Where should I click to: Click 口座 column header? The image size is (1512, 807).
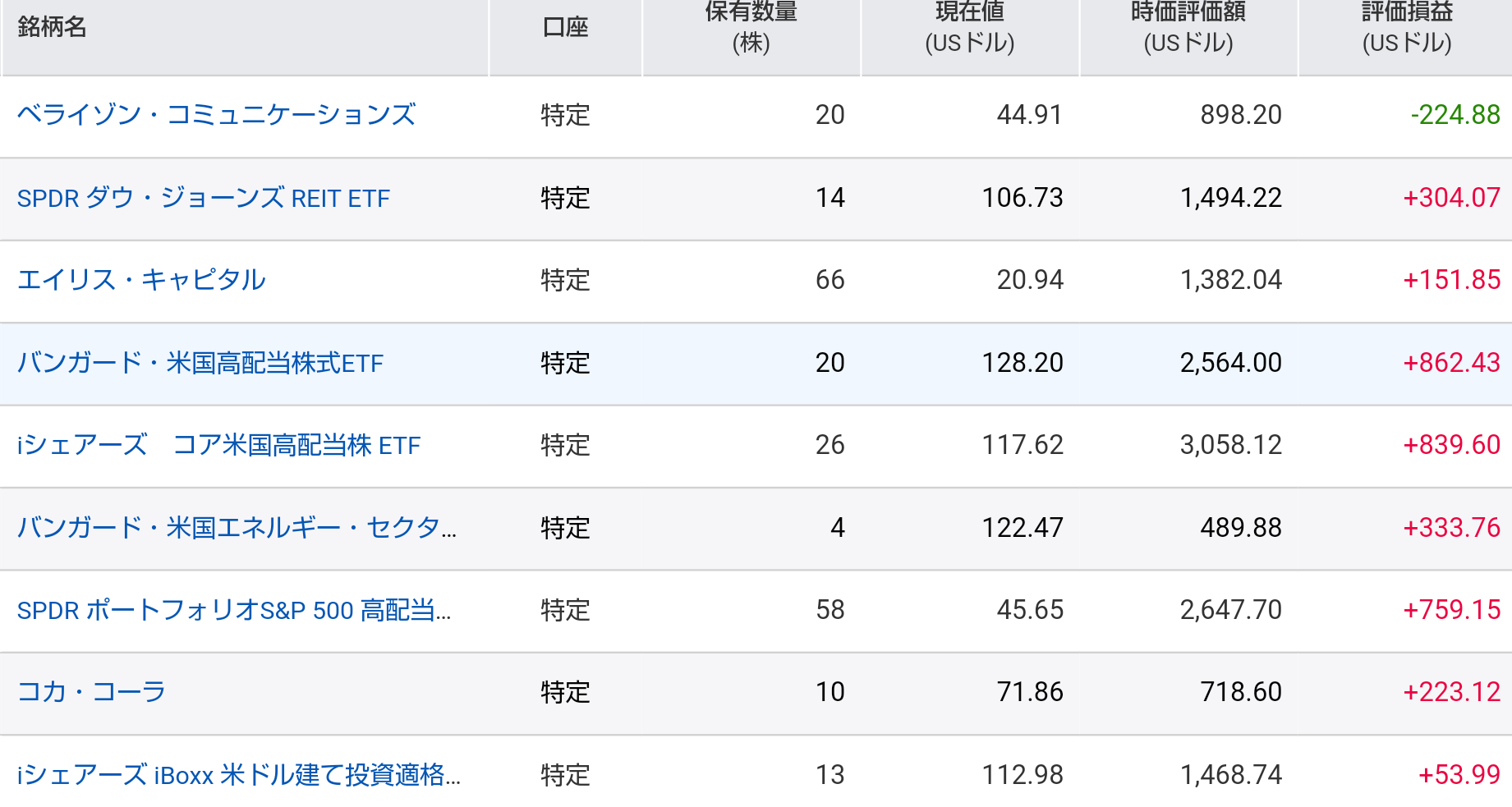click(x=565, y=27)
